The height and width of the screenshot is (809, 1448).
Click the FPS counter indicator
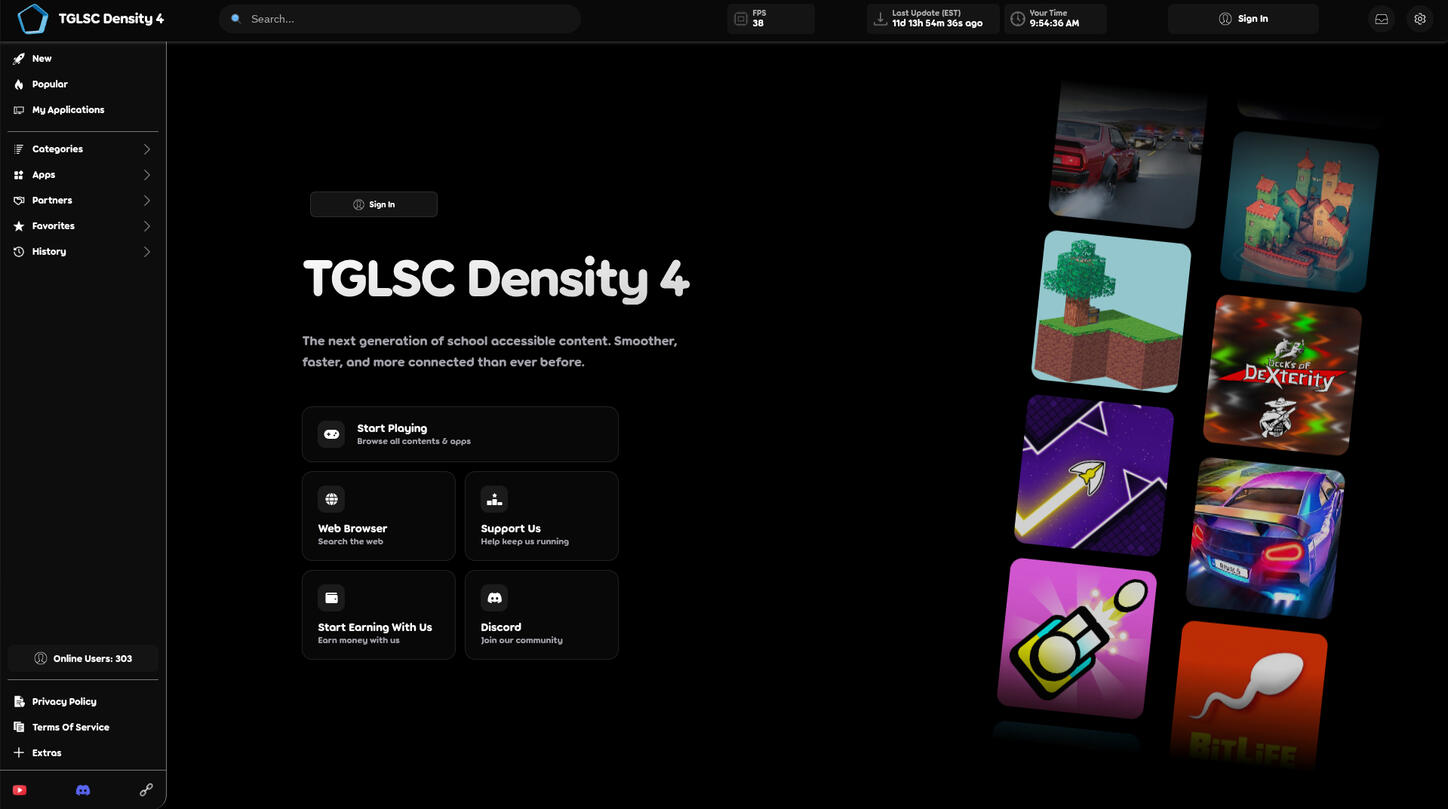(x=770, y=19)
